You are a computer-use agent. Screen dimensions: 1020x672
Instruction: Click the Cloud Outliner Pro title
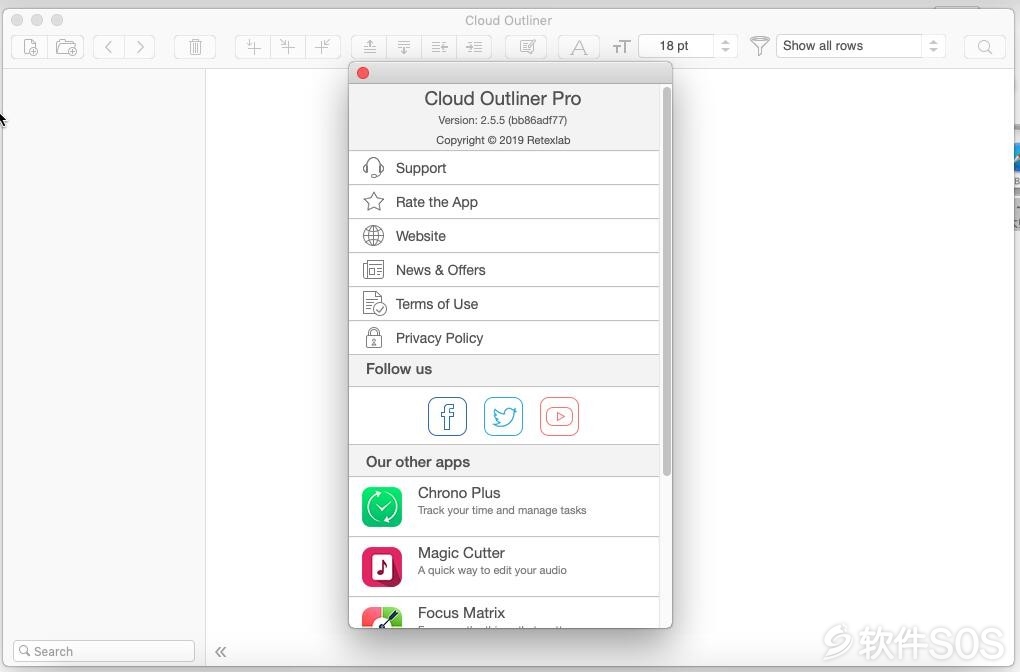pos(503,98)
